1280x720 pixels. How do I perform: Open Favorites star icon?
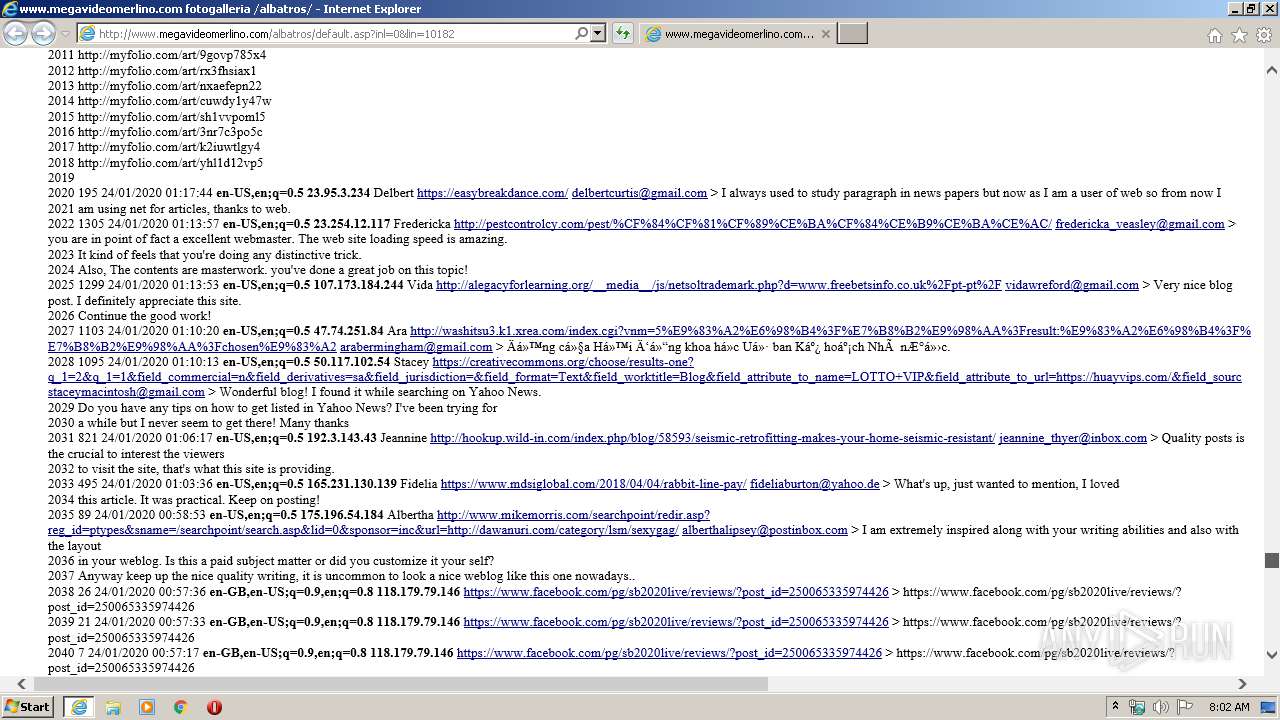point(1239,35)
